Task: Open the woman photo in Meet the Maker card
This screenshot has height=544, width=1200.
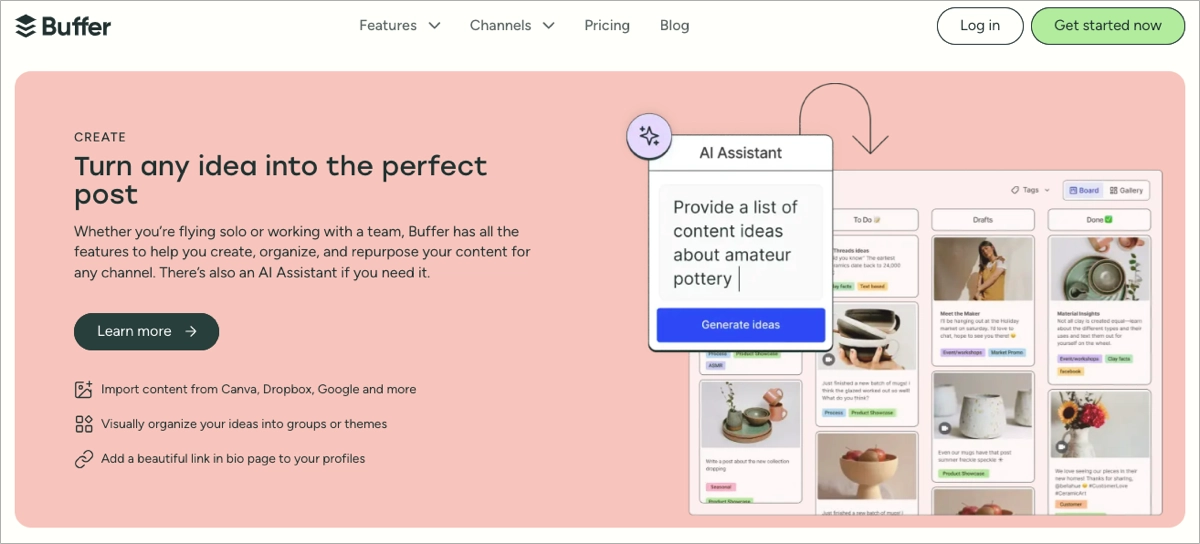Action: 983,269
